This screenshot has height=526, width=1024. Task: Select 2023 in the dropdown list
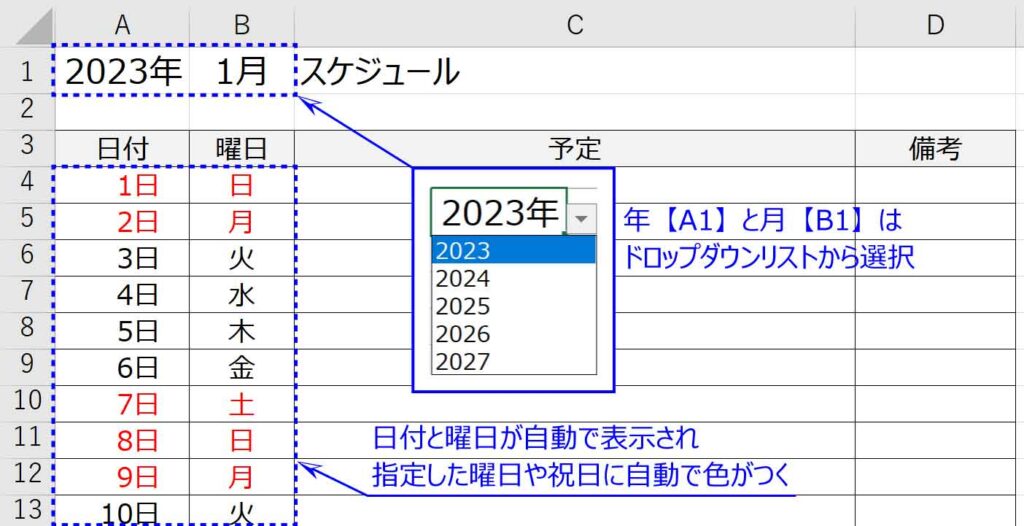513,250
